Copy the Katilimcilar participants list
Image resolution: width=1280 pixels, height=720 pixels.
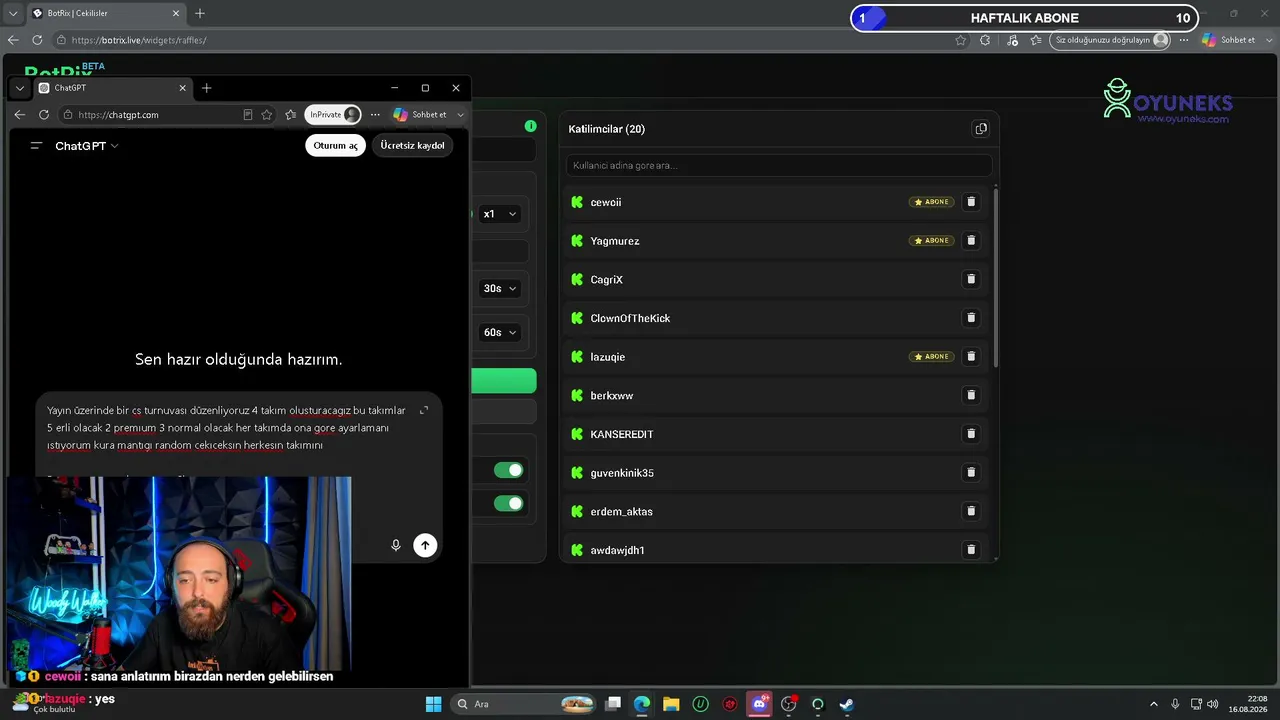click(x=980, y=129)
